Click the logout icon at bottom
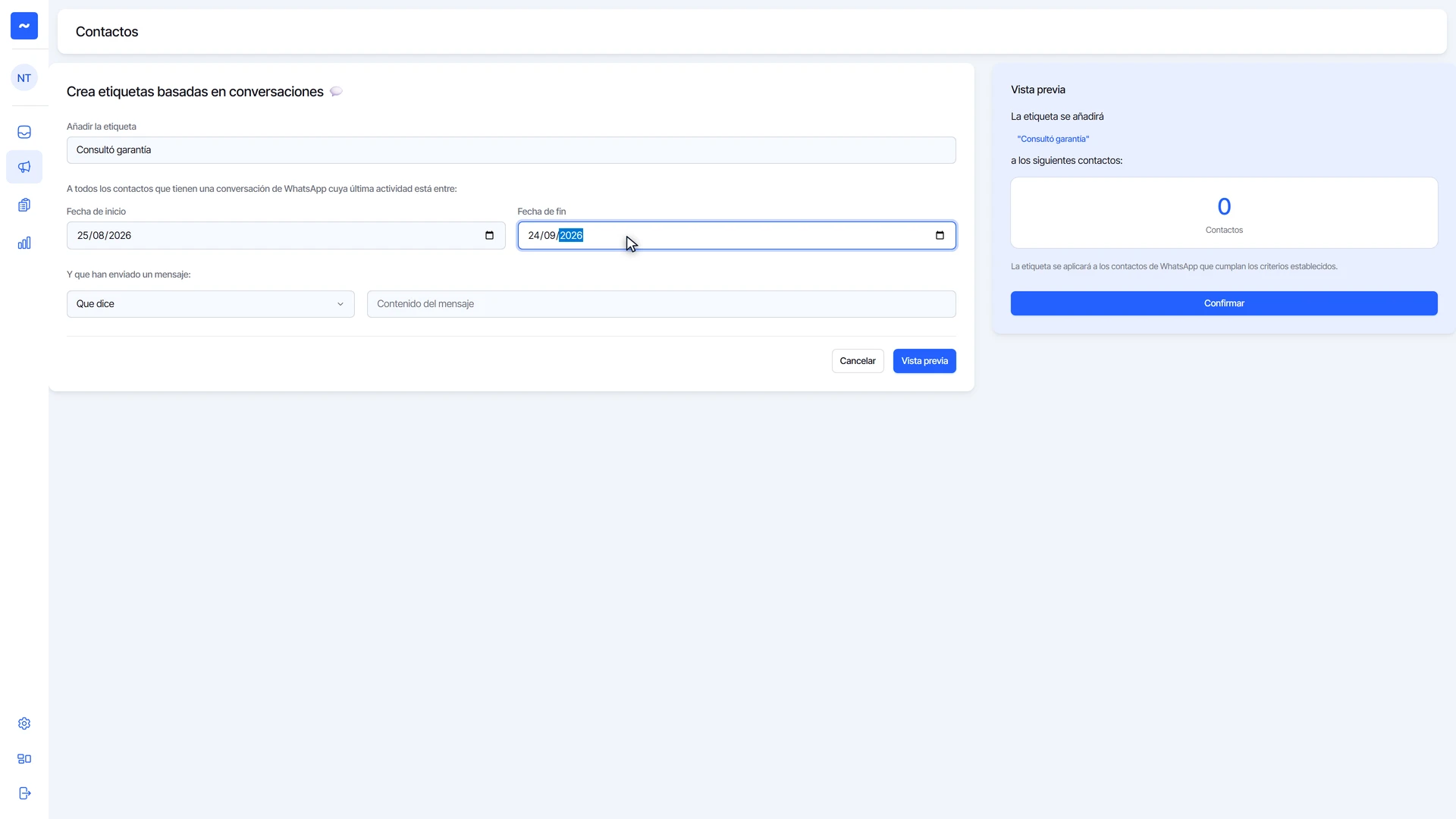Screen dimensions: 1456x819 tap(24, 793)
